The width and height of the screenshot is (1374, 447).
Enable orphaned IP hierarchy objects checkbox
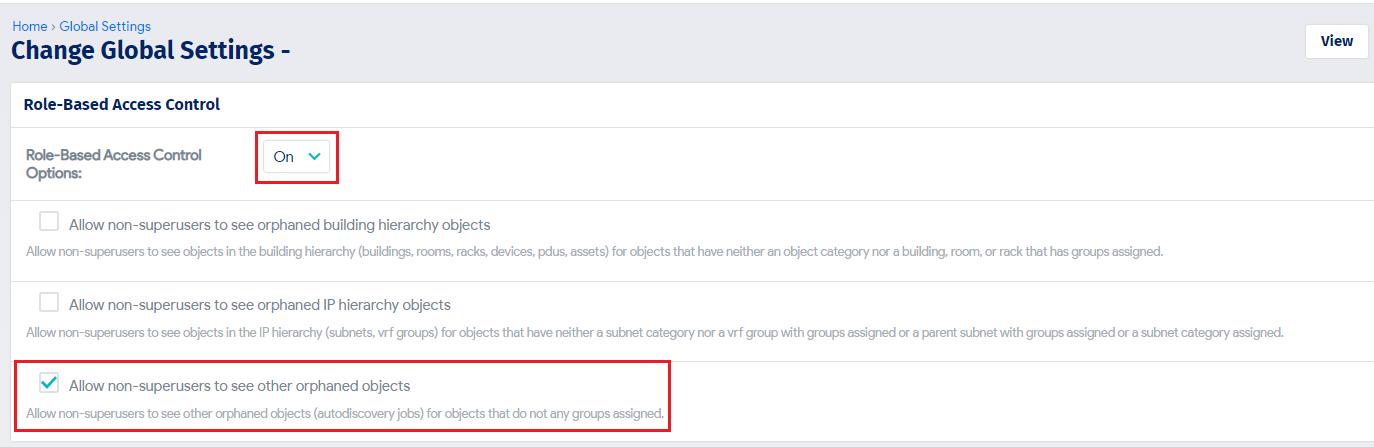click(48, 301)
